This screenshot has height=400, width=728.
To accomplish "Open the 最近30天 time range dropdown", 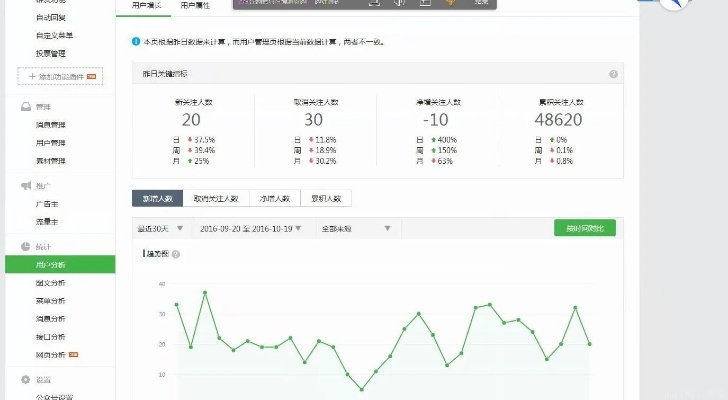I will click(x=160, y=228).
